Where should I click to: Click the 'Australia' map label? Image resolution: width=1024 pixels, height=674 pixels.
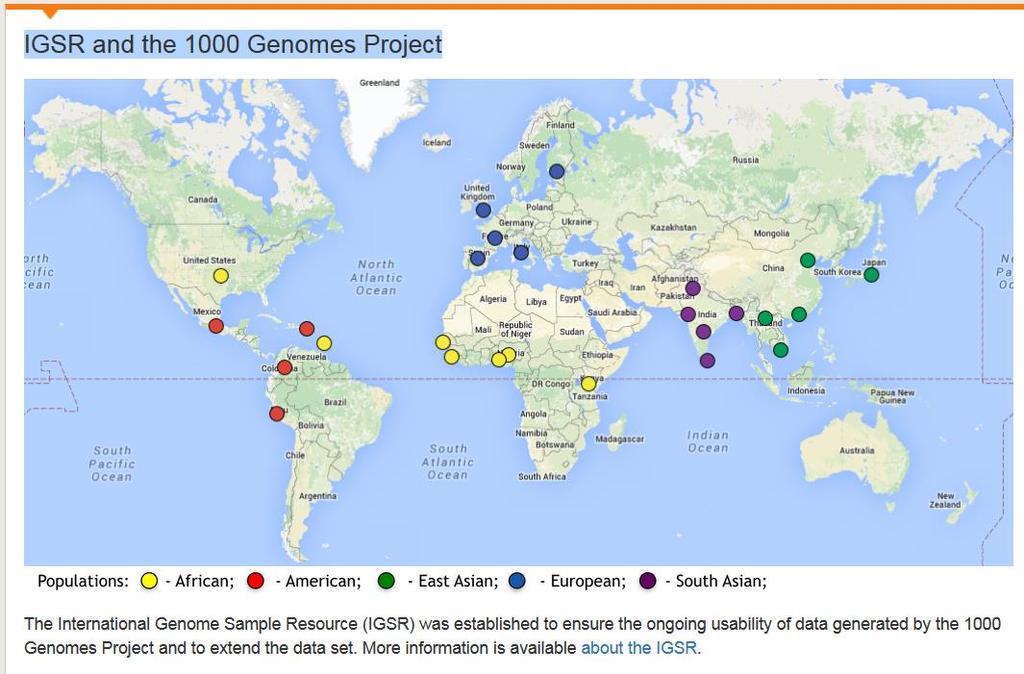click(857, 451)
